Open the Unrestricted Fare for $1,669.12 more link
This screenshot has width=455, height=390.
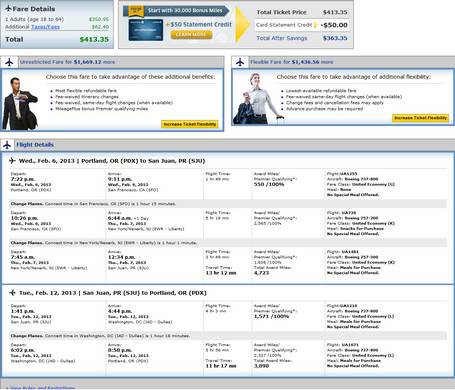coord(67,62)
